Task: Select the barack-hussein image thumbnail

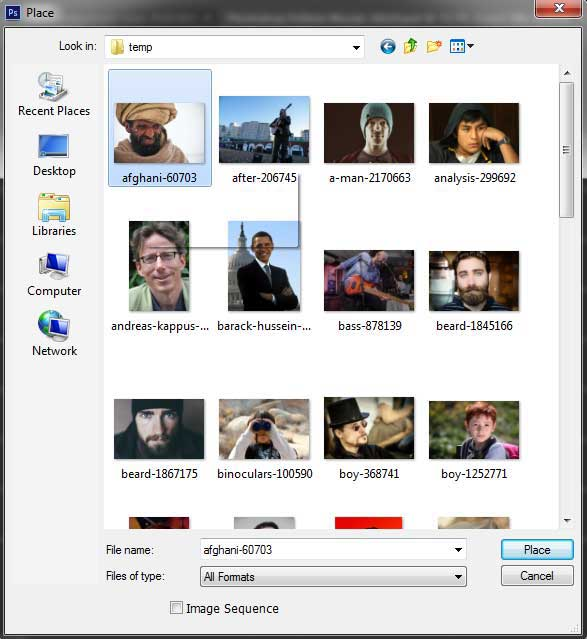Action: [264, 266]
